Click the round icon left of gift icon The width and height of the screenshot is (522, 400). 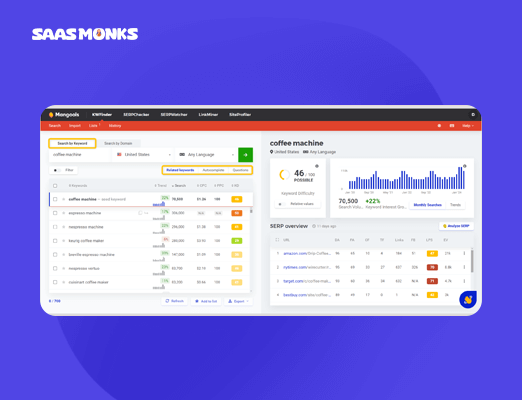tap(439, 126)
